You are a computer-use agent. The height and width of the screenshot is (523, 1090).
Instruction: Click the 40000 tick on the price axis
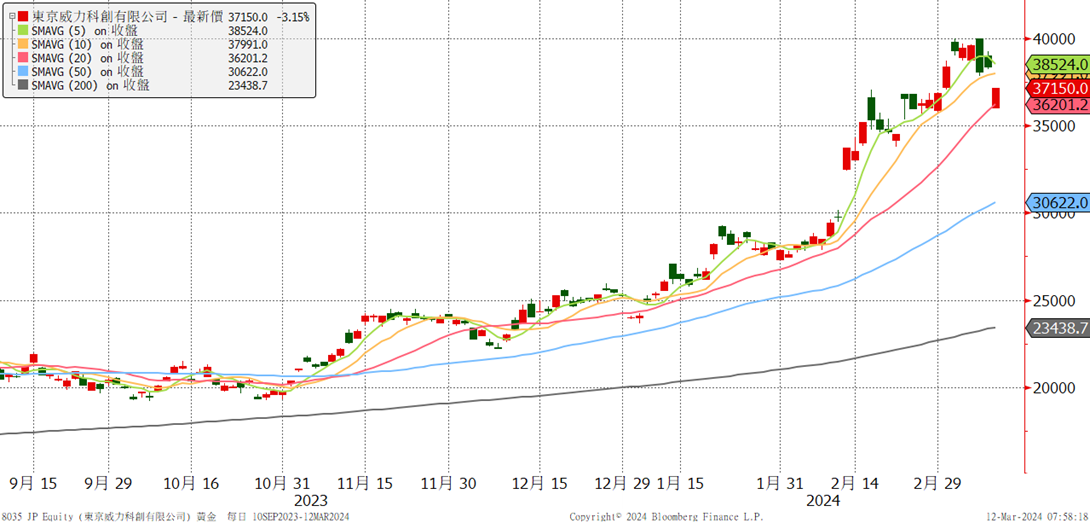coord(1054,39)
